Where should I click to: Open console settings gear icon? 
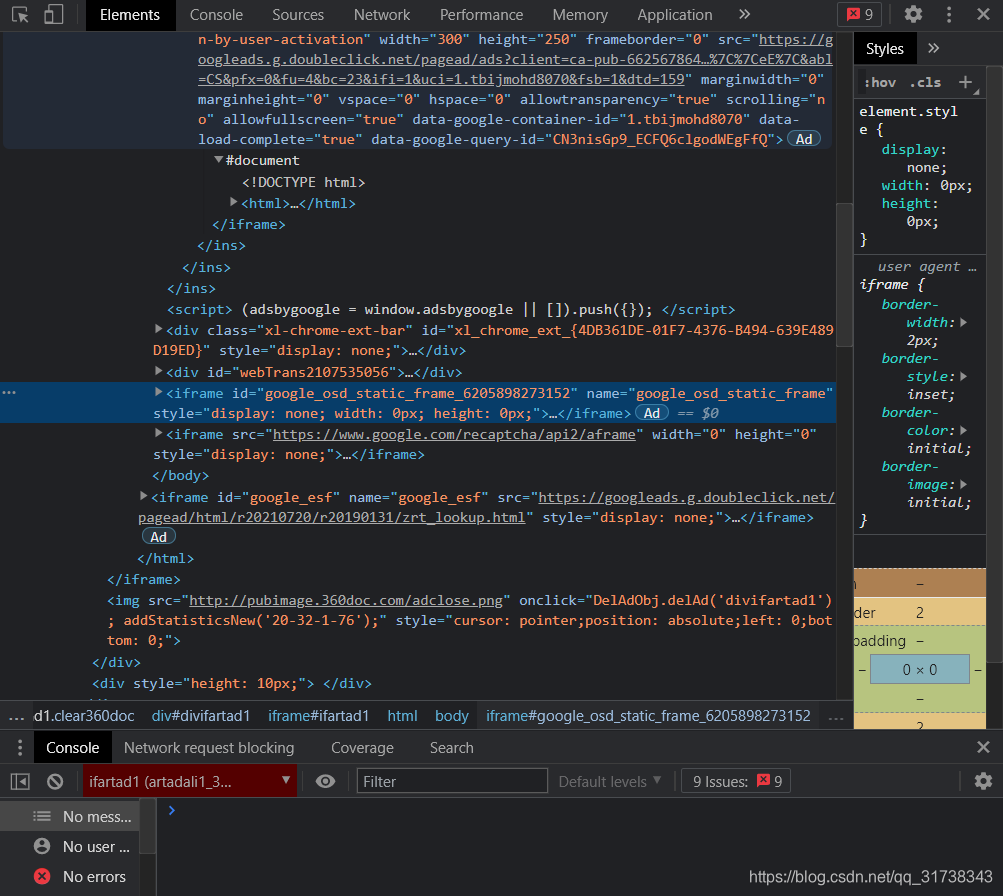click(983, 782)
